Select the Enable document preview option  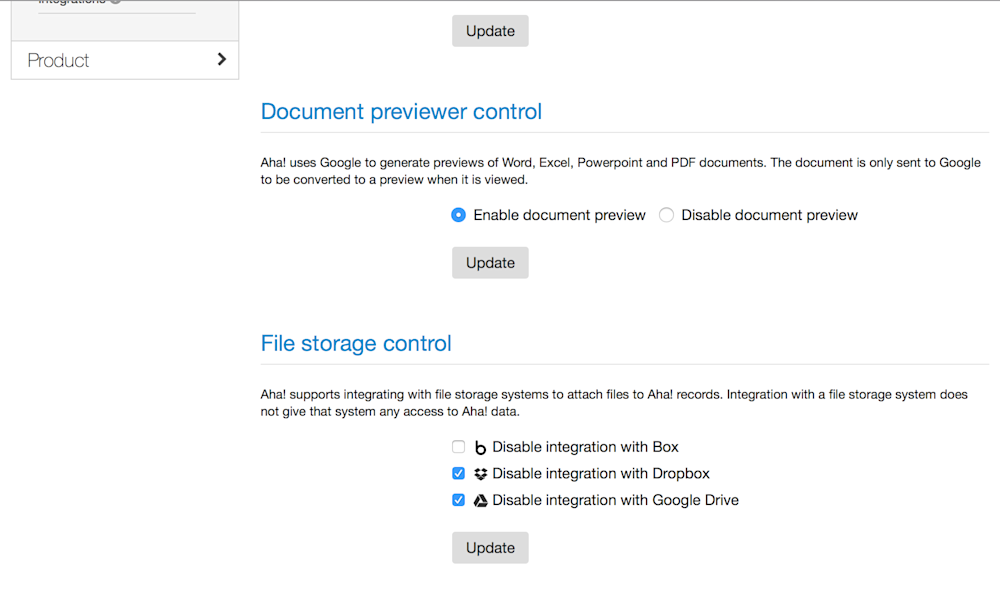pyautogui.click(x=458, y=215)
